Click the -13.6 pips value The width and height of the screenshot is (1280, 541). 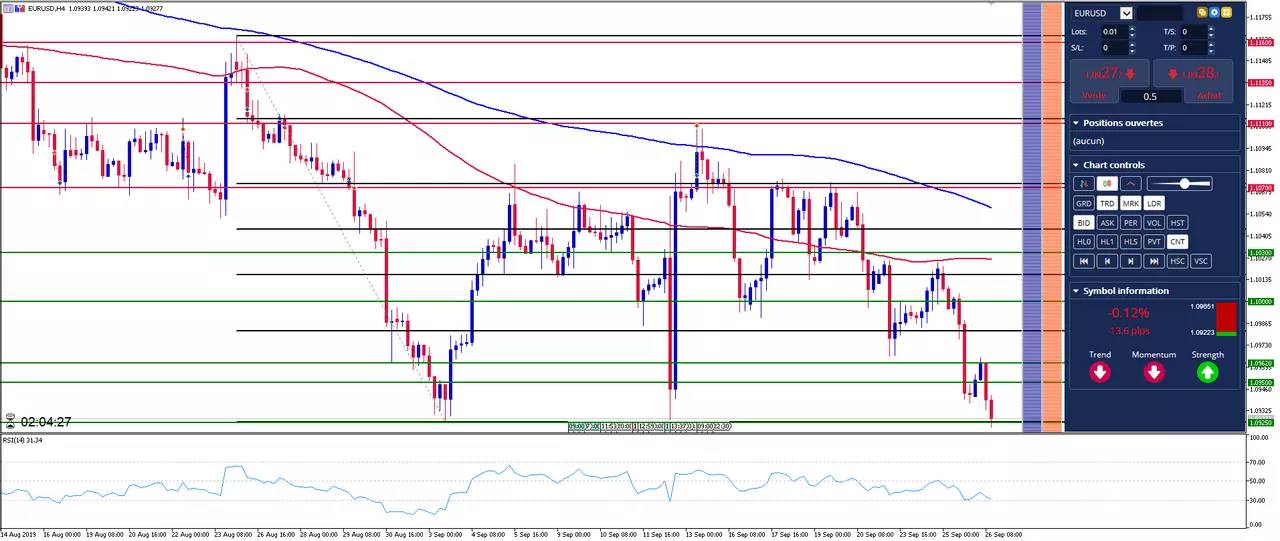1128,331
